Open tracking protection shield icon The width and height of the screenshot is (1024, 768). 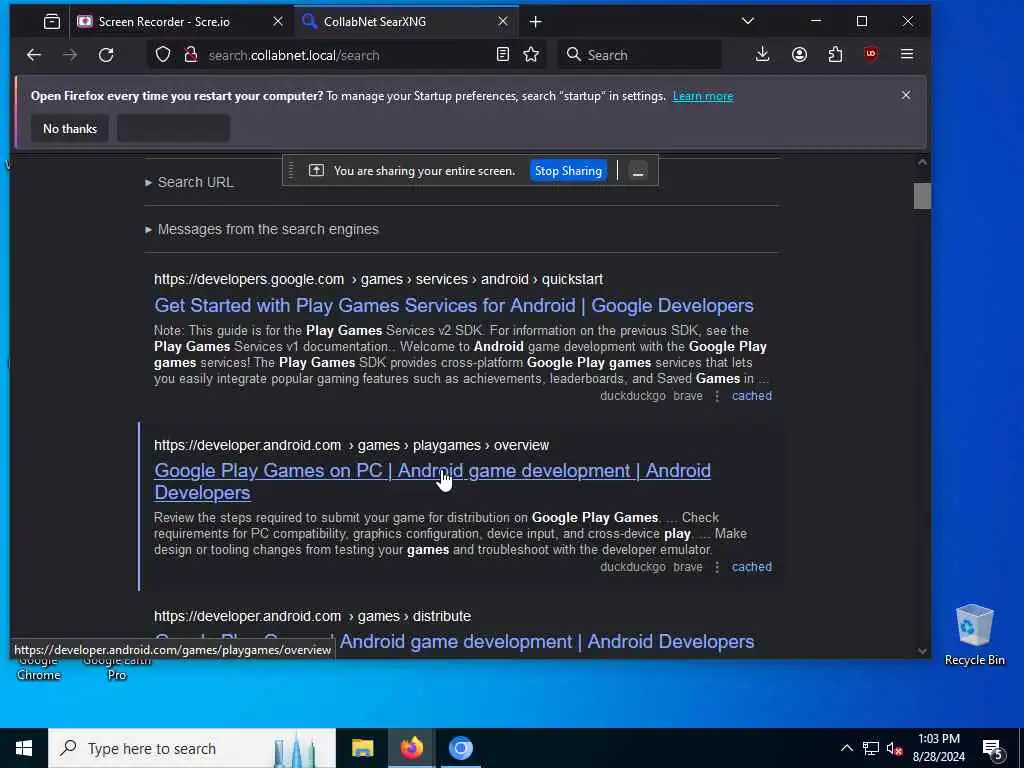click(x=163, y=55)
